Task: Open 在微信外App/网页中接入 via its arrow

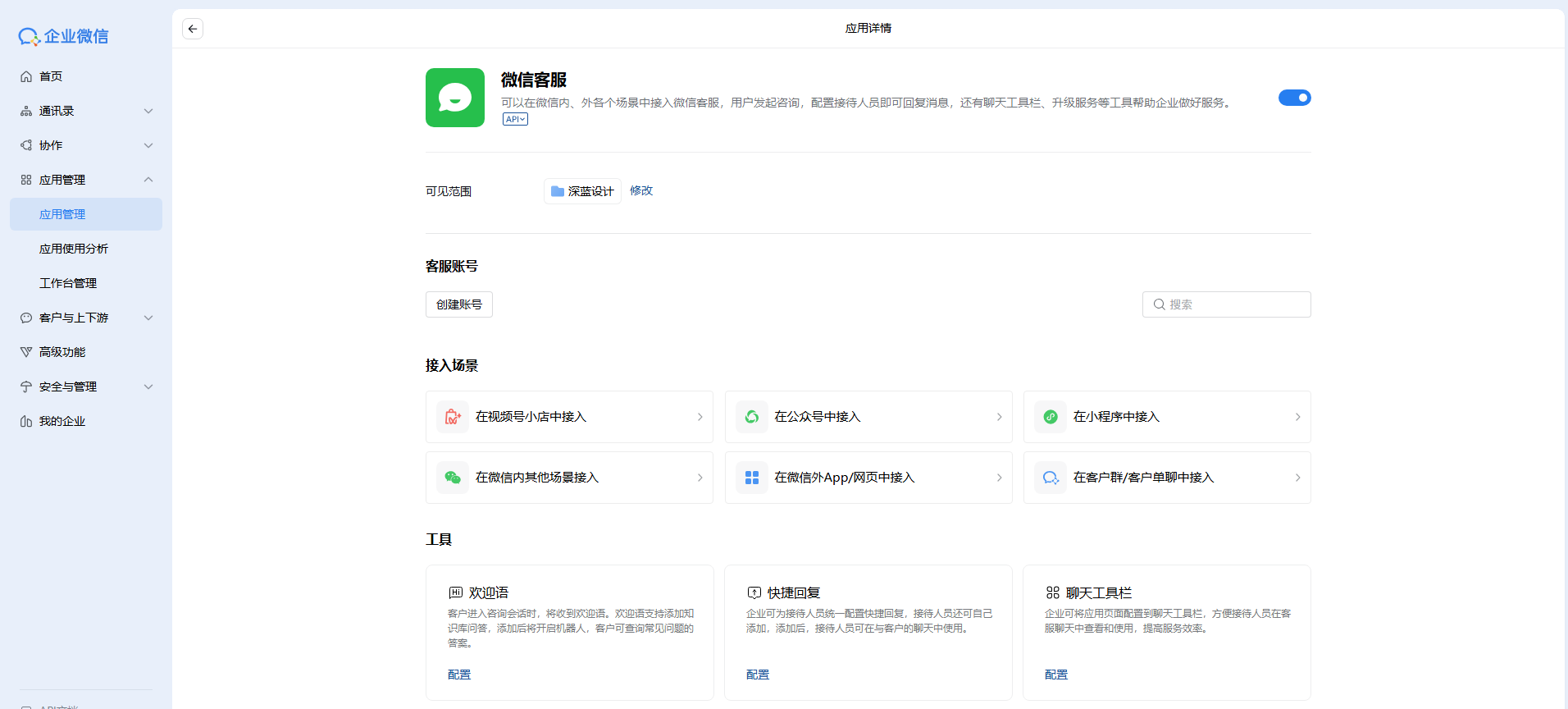Action: coord(999,478)
